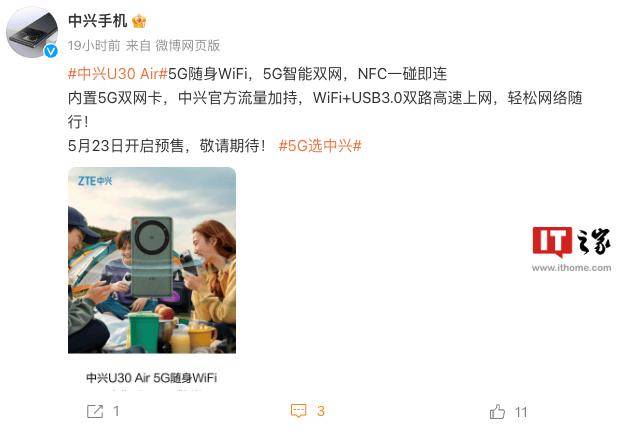The image size is (621, 438).
Task: Click the 中兴手机 account name
Action: tap(97, 21)
